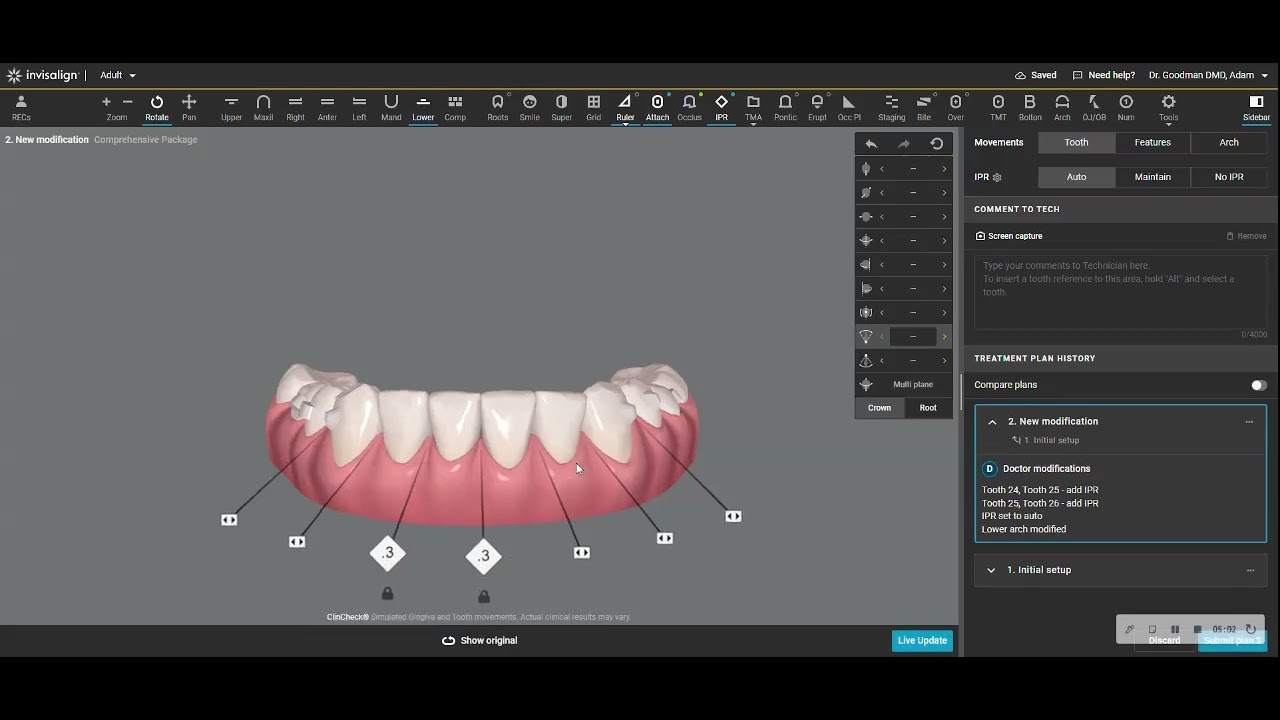This screenshot has width=1280, height=720.
Task: Expand the Initial setup plan entry
Action: 991,570
